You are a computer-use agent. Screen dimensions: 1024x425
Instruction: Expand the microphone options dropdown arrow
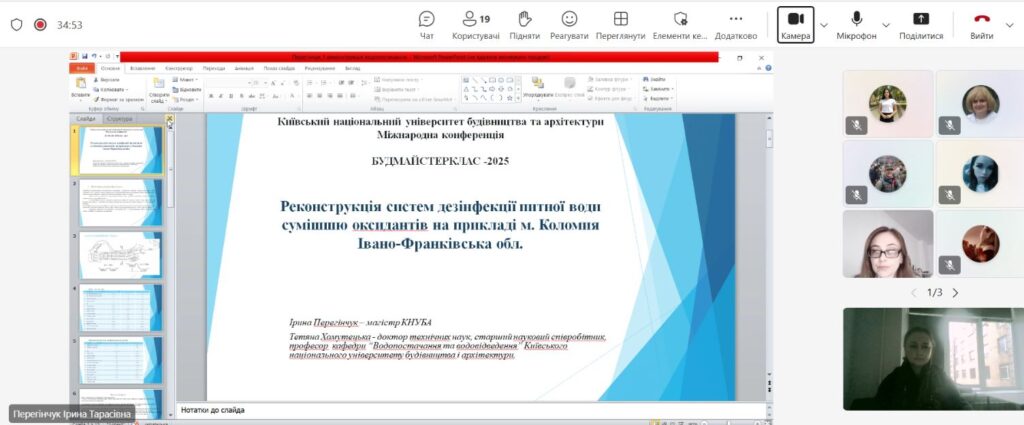click(x=886, y=25)
